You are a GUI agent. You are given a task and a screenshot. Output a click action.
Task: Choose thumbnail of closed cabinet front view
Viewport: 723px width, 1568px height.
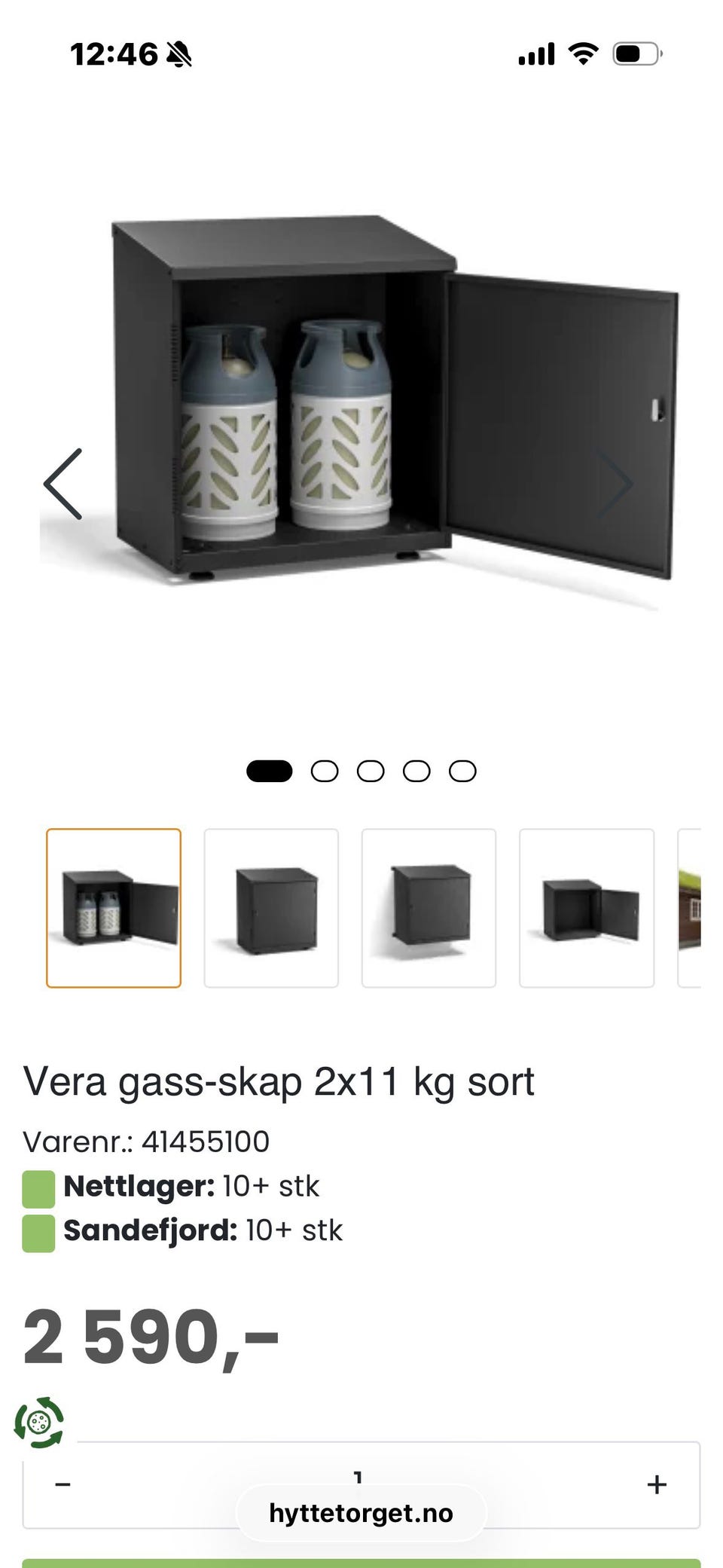[271, 908]
